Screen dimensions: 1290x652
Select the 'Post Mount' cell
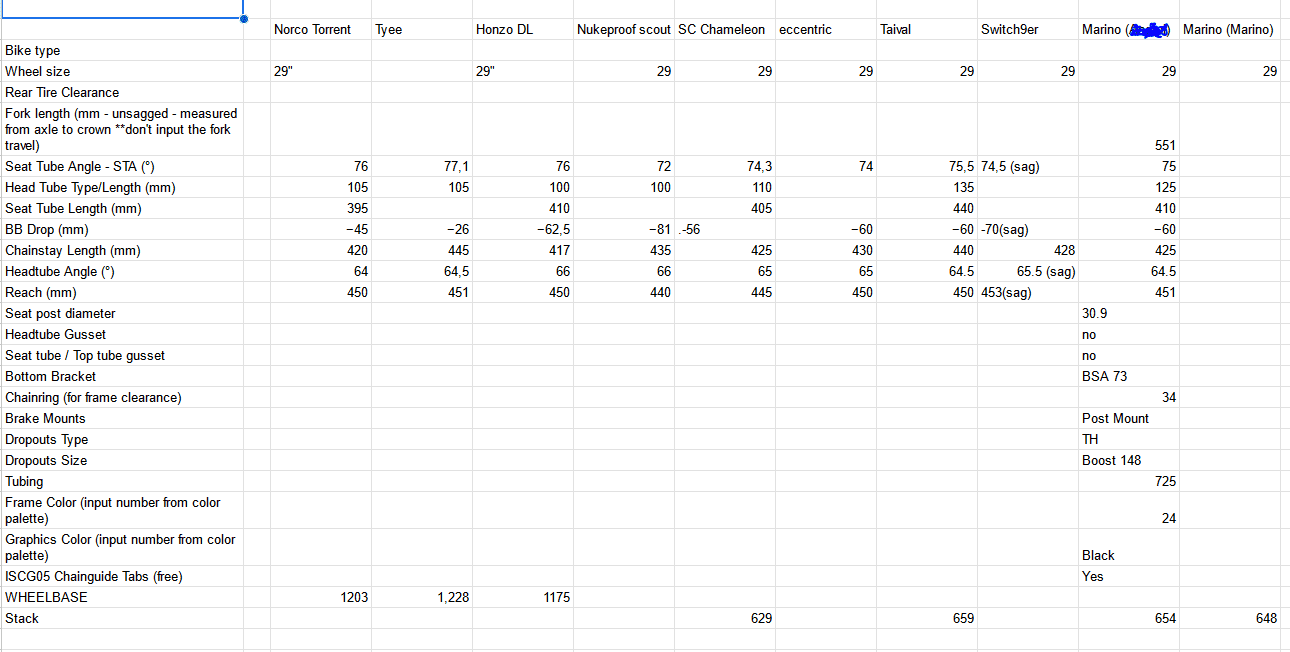(x=1129, y=419)
